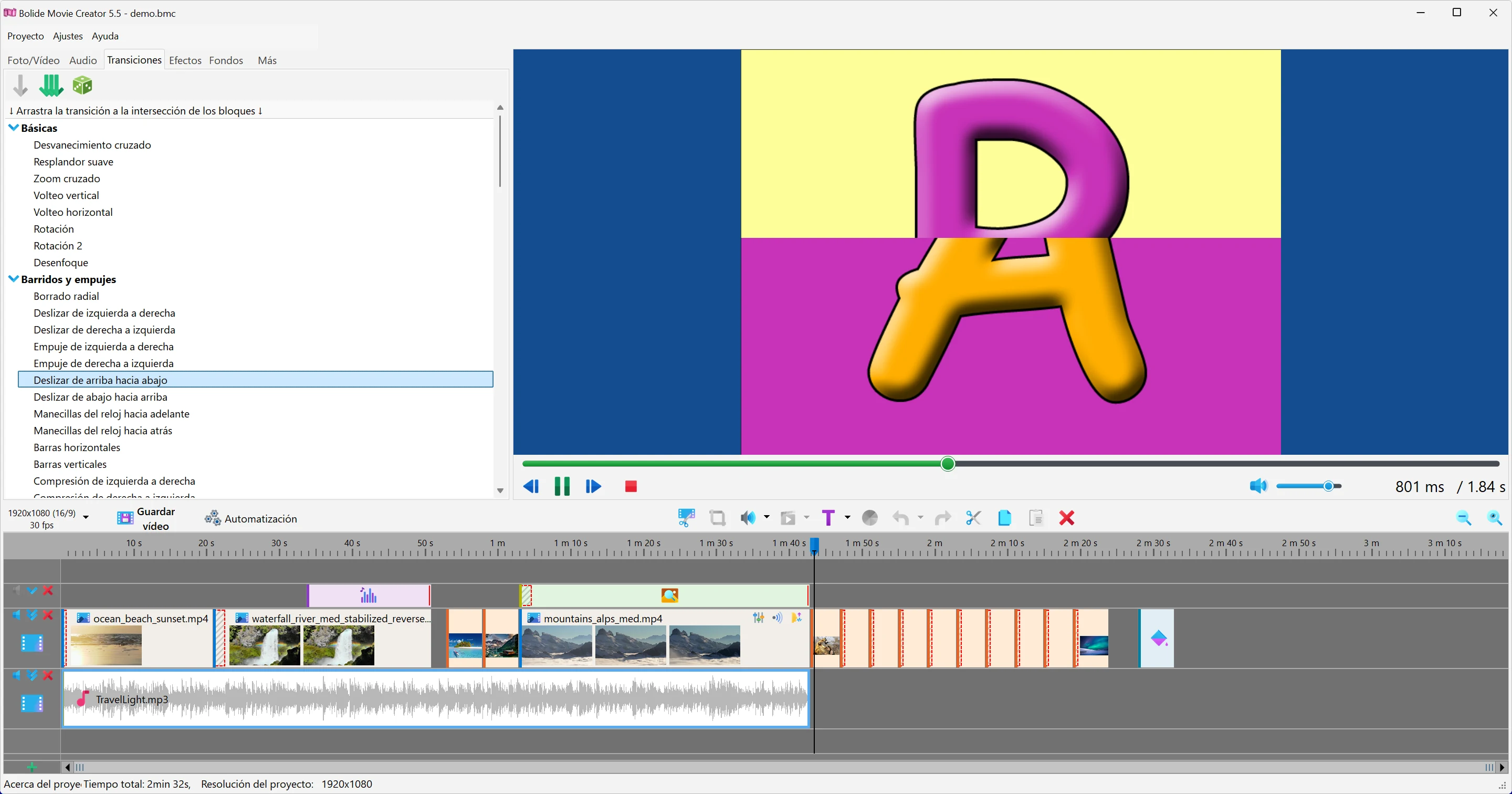Click the speaker volume icon in preview panel

pyautogui.click(x=1258, y=486)
